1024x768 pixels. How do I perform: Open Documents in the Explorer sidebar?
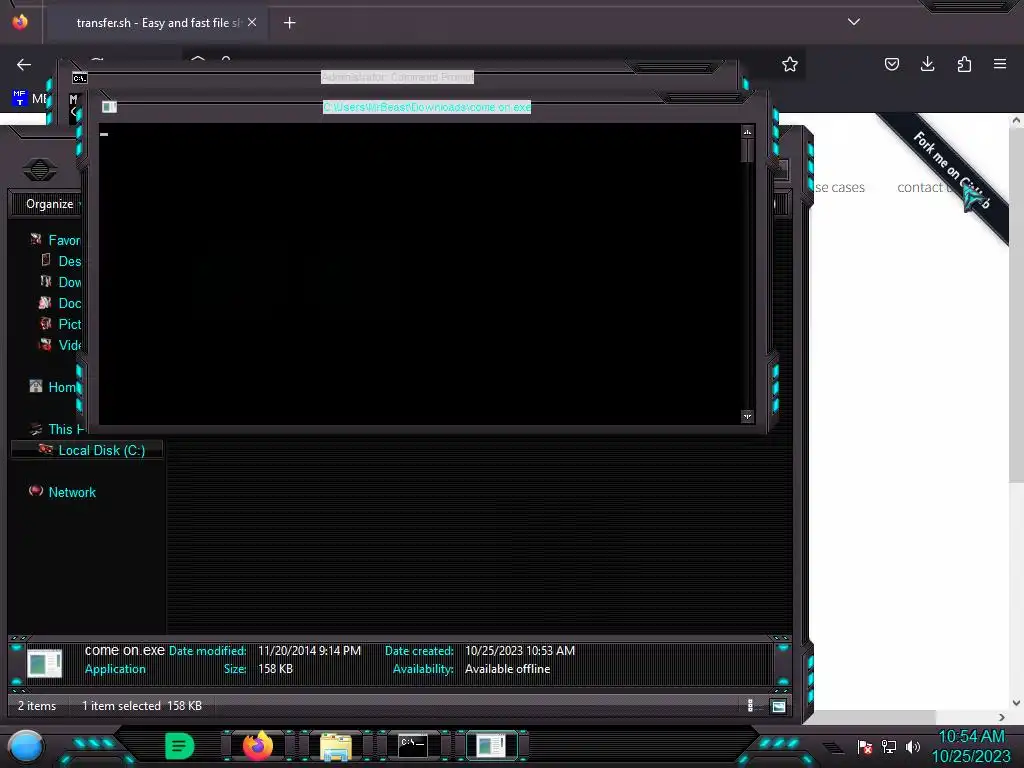click(70, 303)
